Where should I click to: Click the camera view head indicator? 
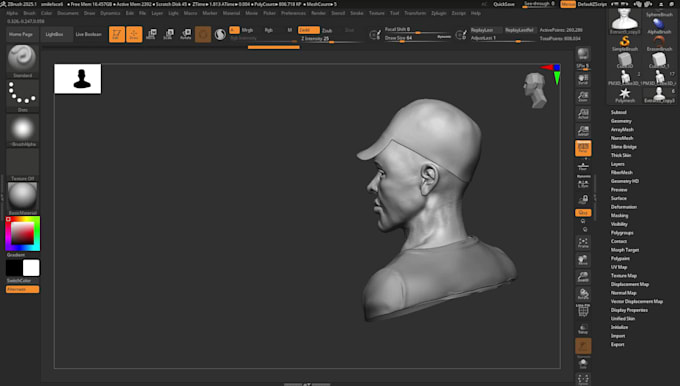click(535, 90)
